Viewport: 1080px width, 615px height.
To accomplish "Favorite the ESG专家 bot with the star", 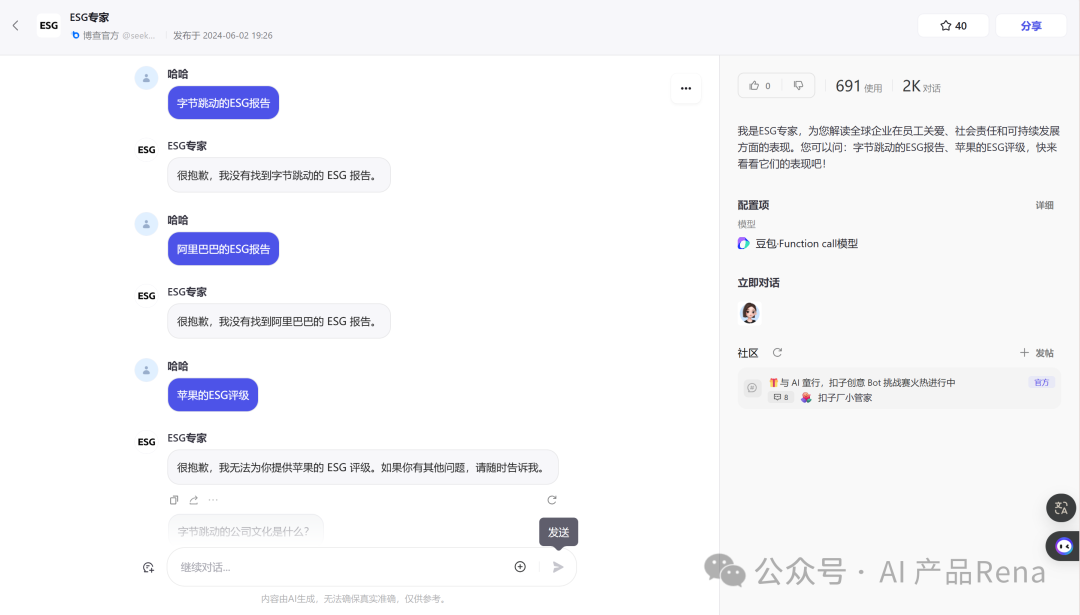I will click(951, 24).
